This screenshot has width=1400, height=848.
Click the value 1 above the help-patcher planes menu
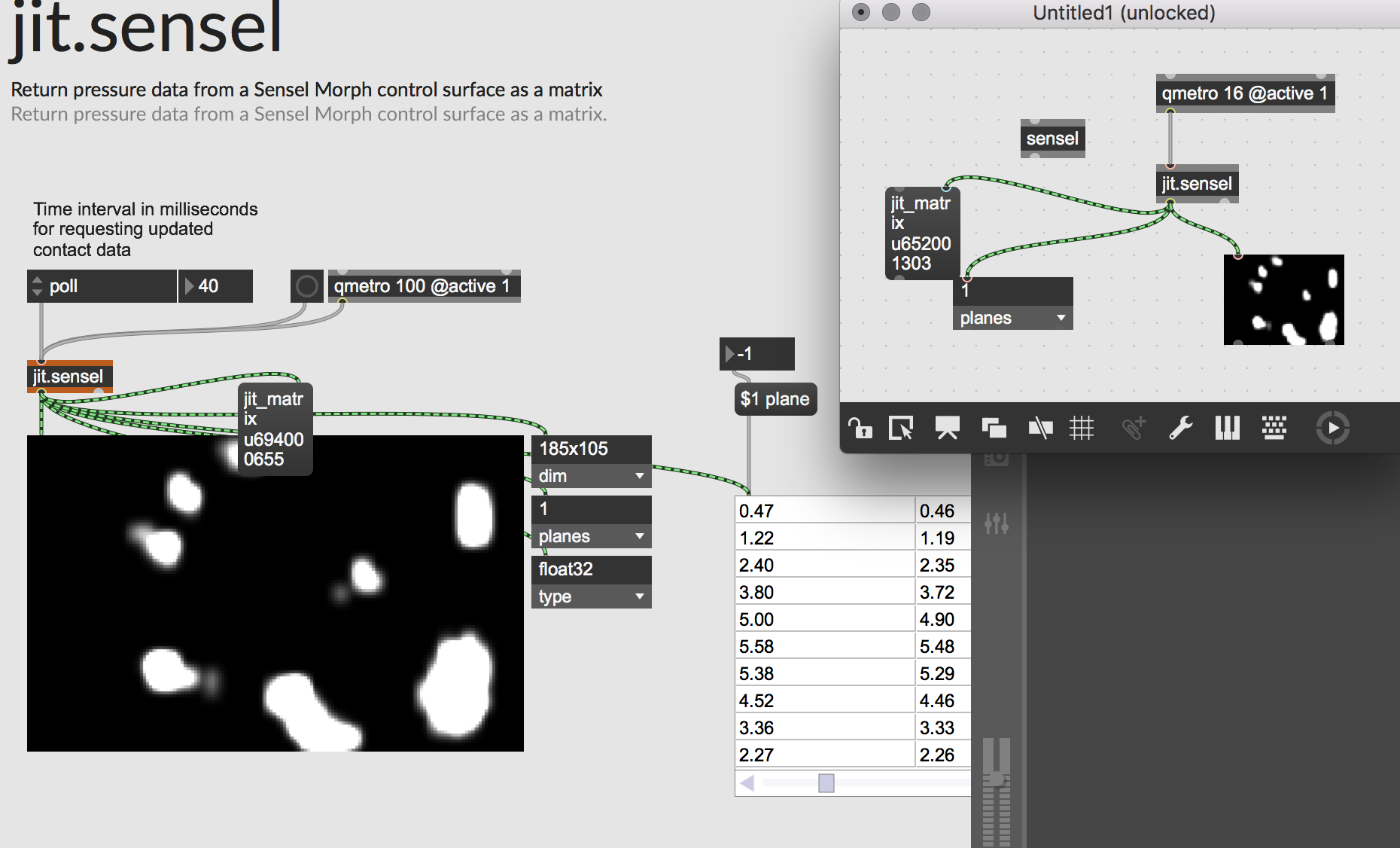tap(591, 509)
